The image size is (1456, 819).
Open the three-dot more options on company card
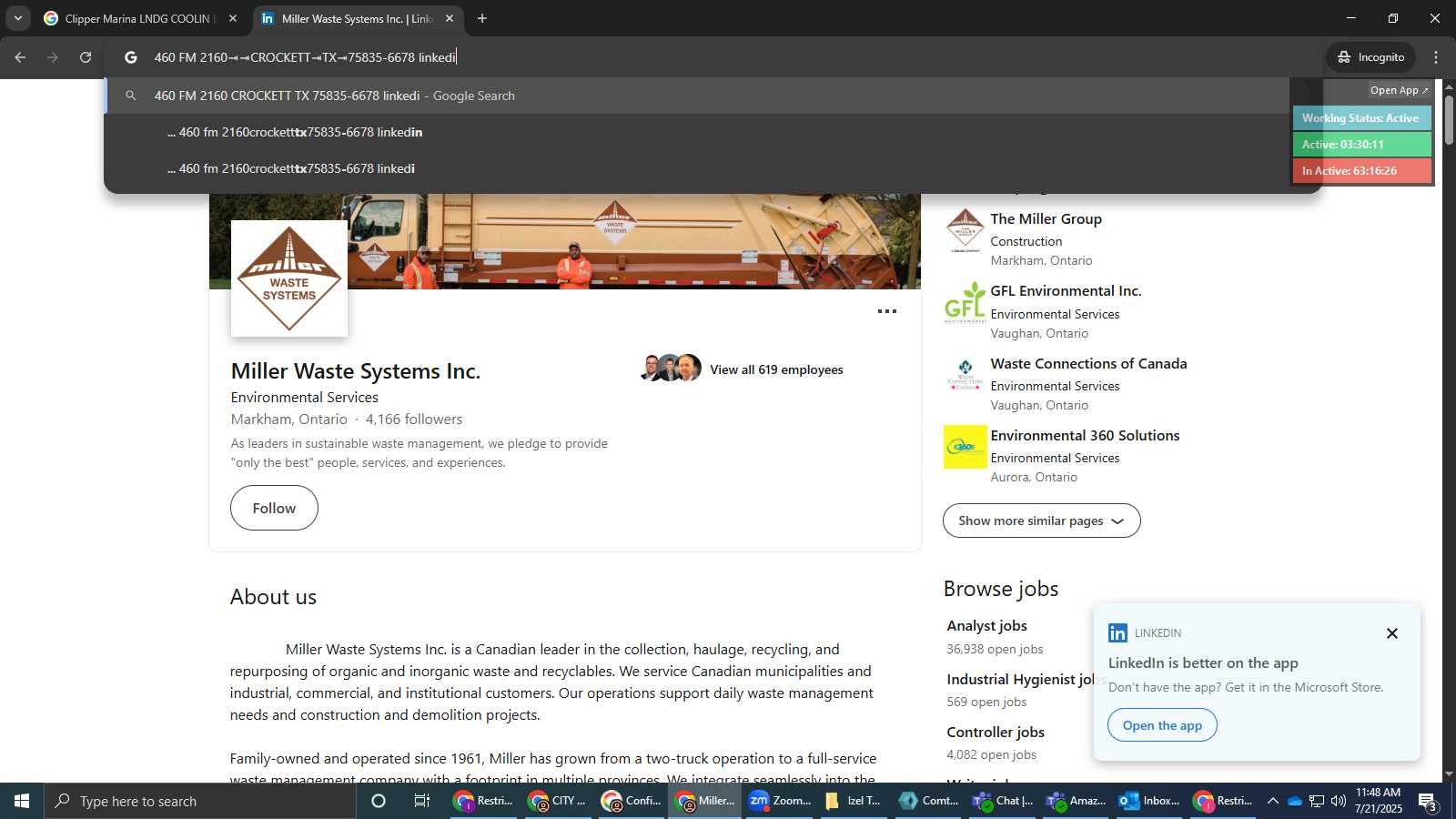[887, 311]
